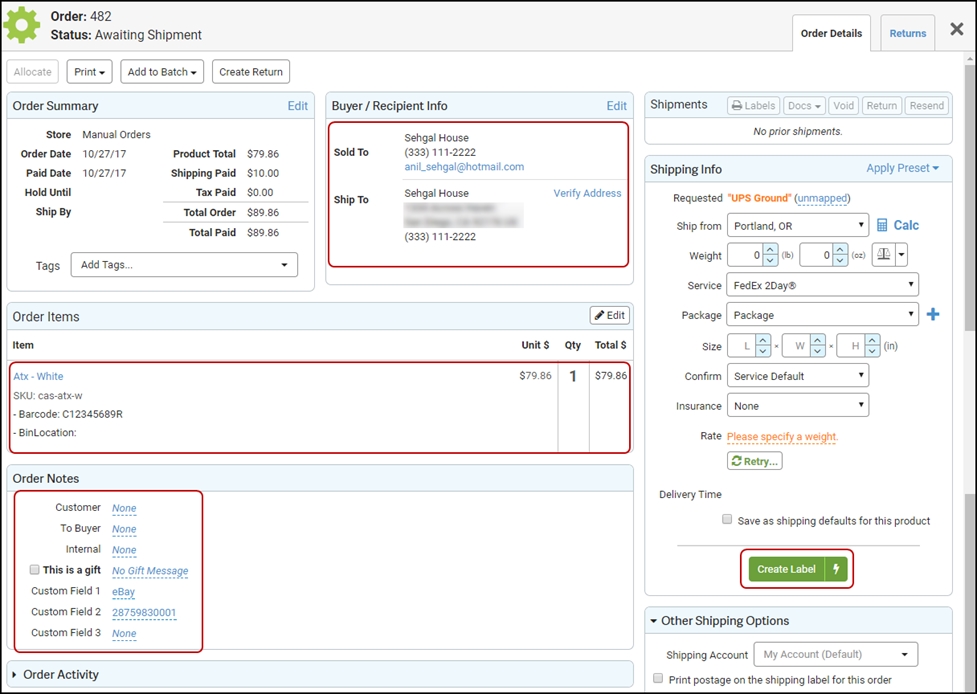Screen dimensions: 977x694
Task: Open the Add Tags dropdown
Action: [184, 265]
